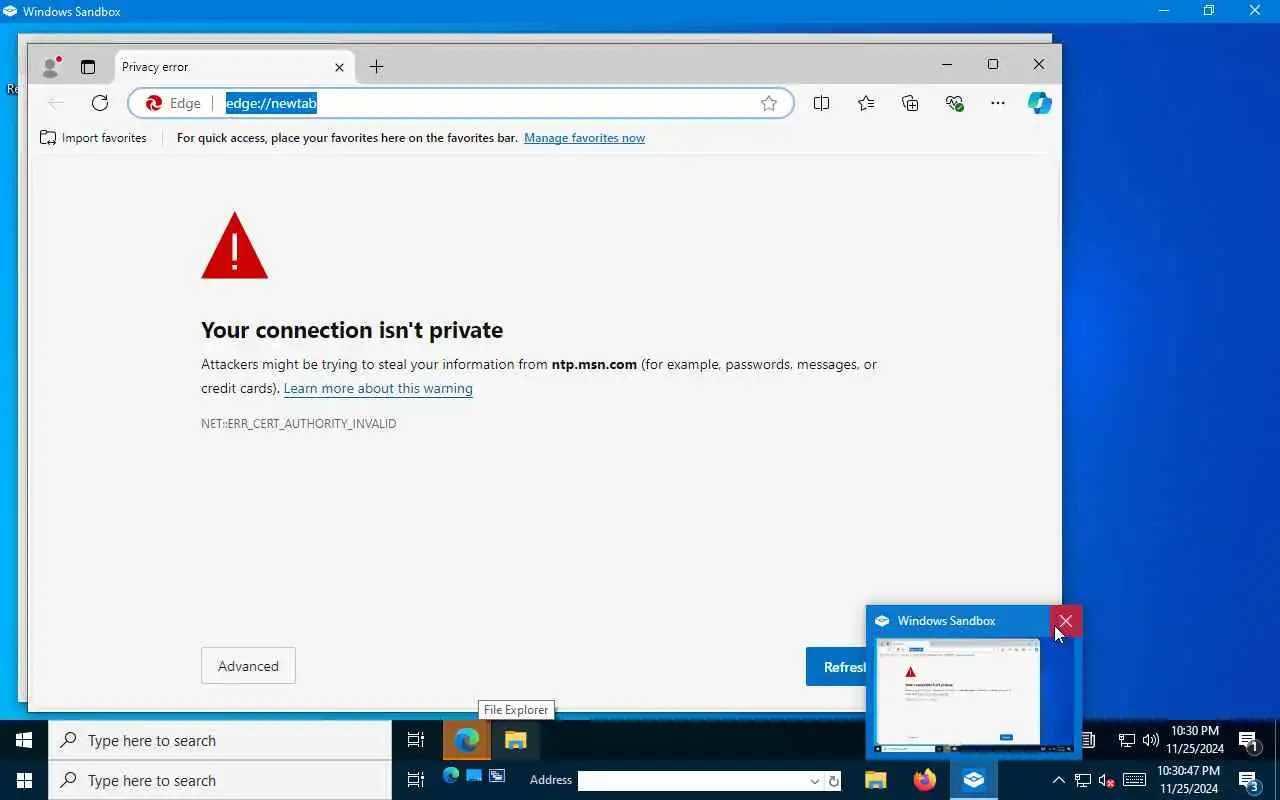Click the Edge site identity badge

[173, 103]
